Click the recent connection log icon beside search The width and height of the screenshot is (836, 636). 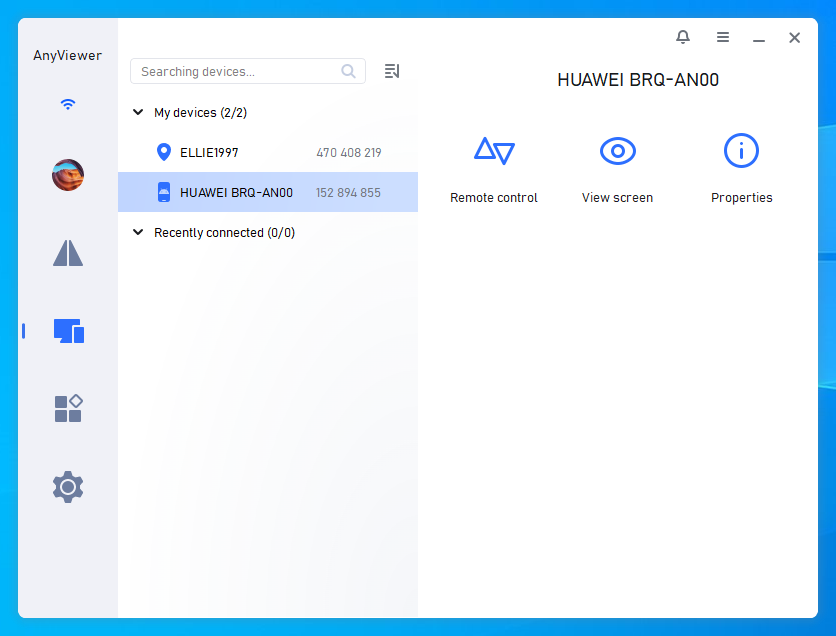pos(391,71)
